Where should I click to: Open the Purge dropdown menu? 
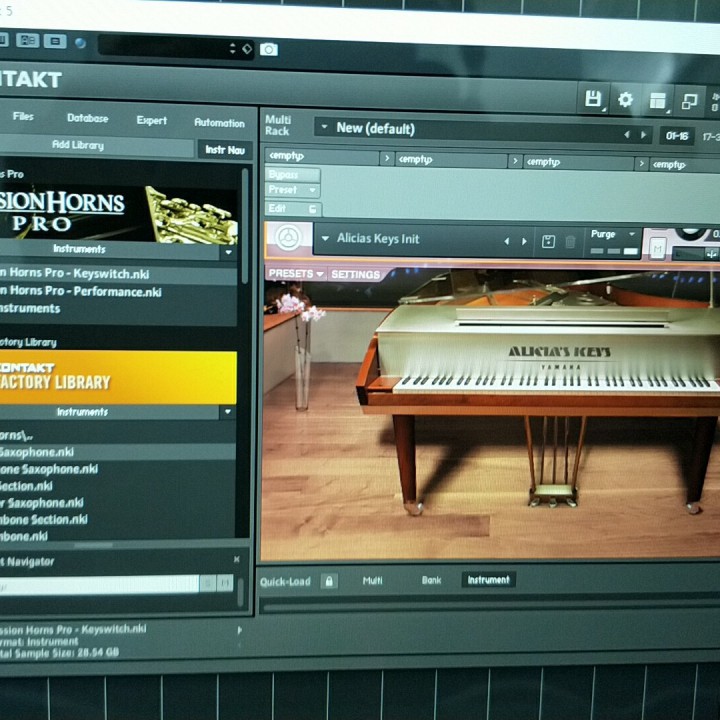(612, 234)
